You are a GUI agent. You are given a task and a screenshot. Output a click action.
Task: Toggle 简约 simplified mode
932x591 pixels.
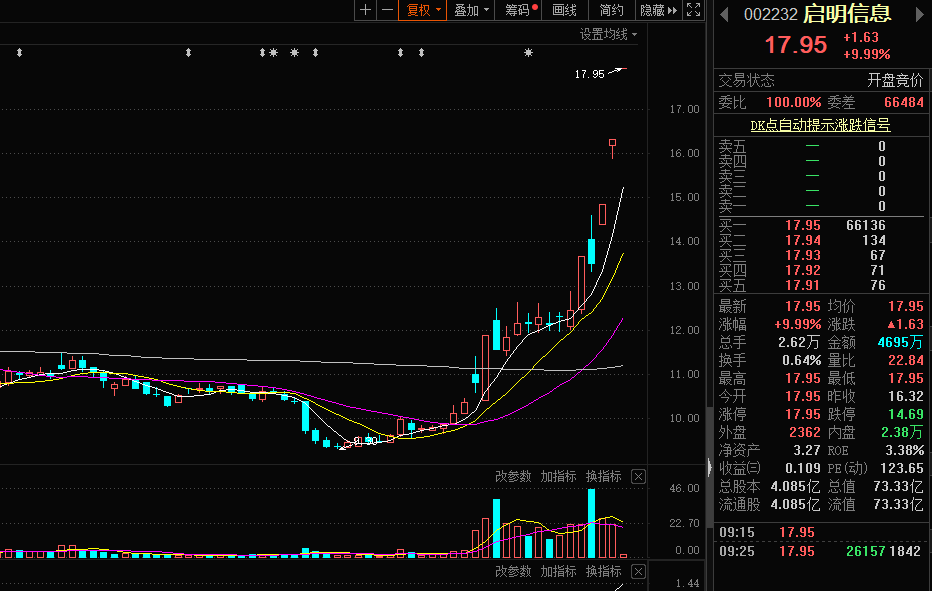coord(611,10)
